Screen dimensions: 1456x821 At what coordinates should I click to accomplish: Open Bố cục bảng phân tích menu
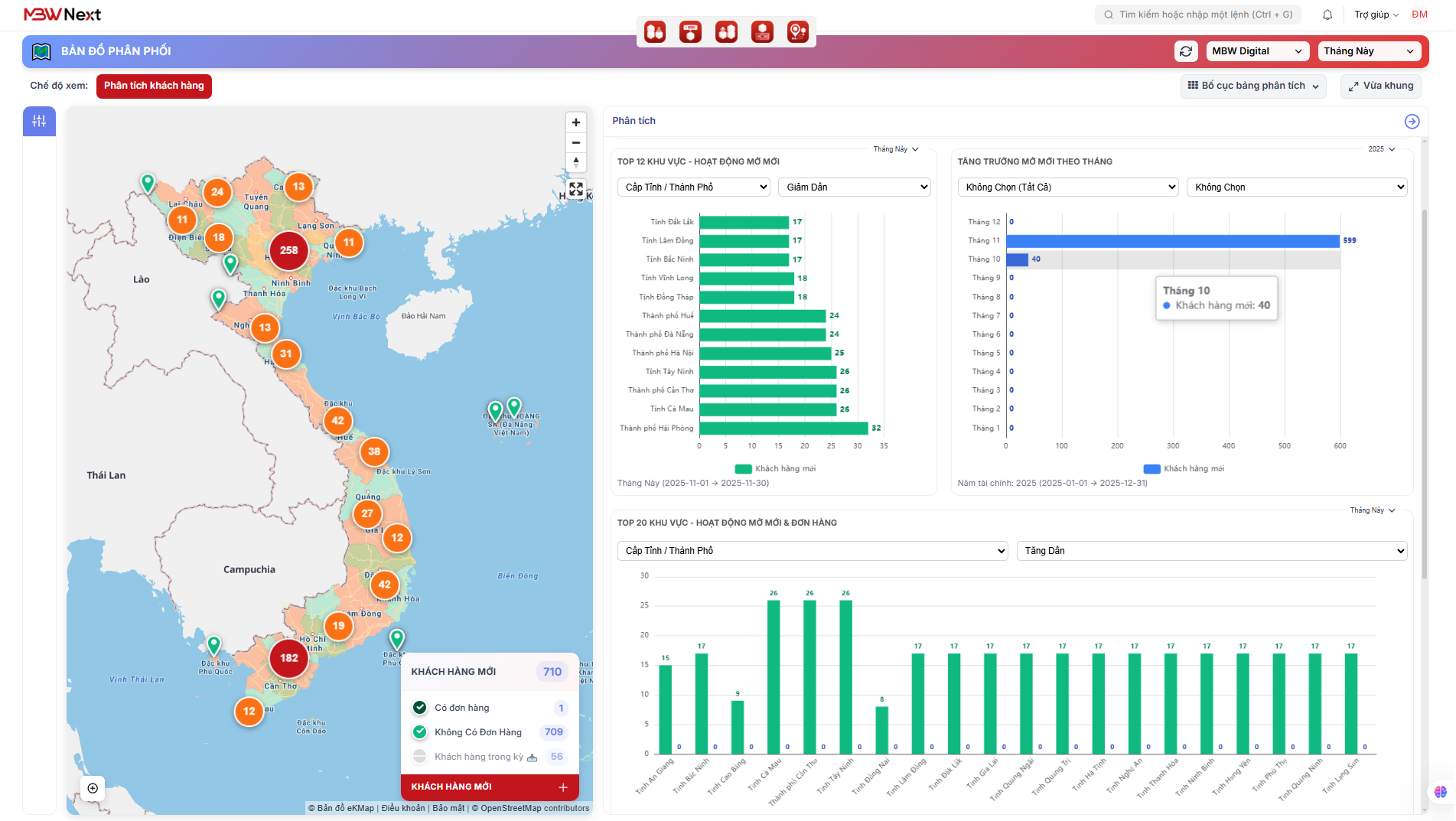(x=1252, y=86)
